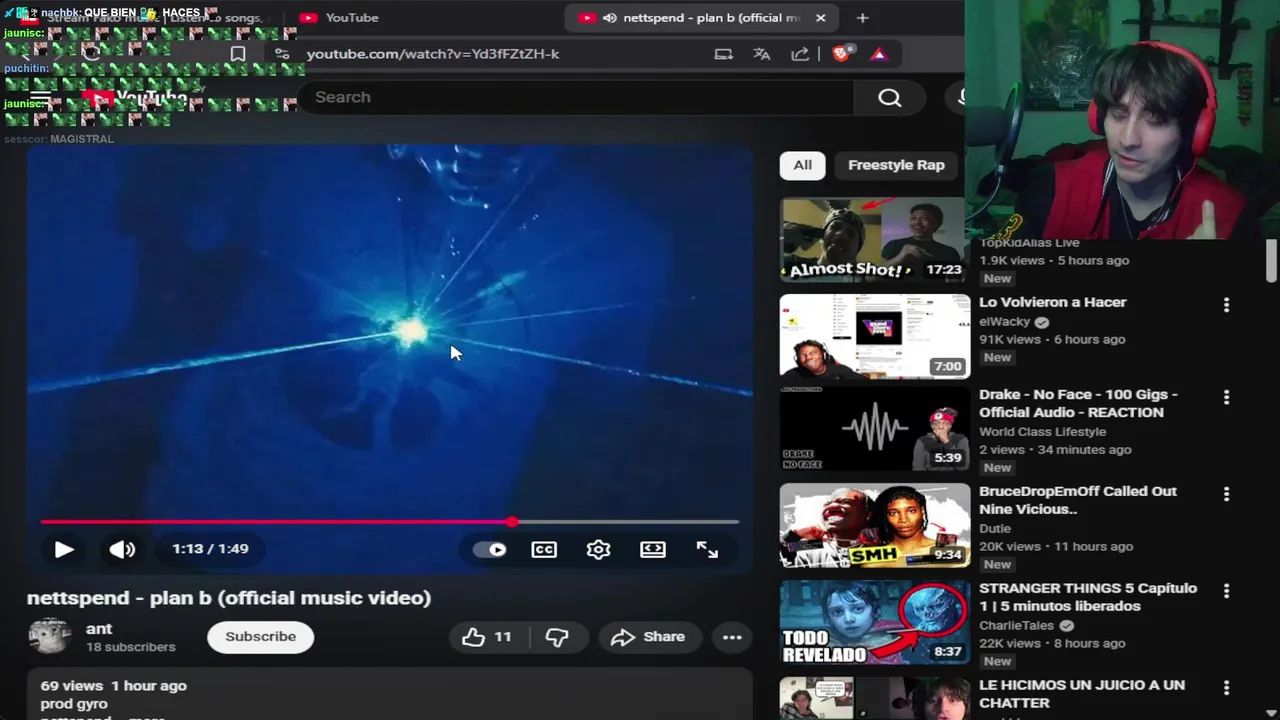Click the cast/install screen icon in address bar

click(x=723, y=54)
